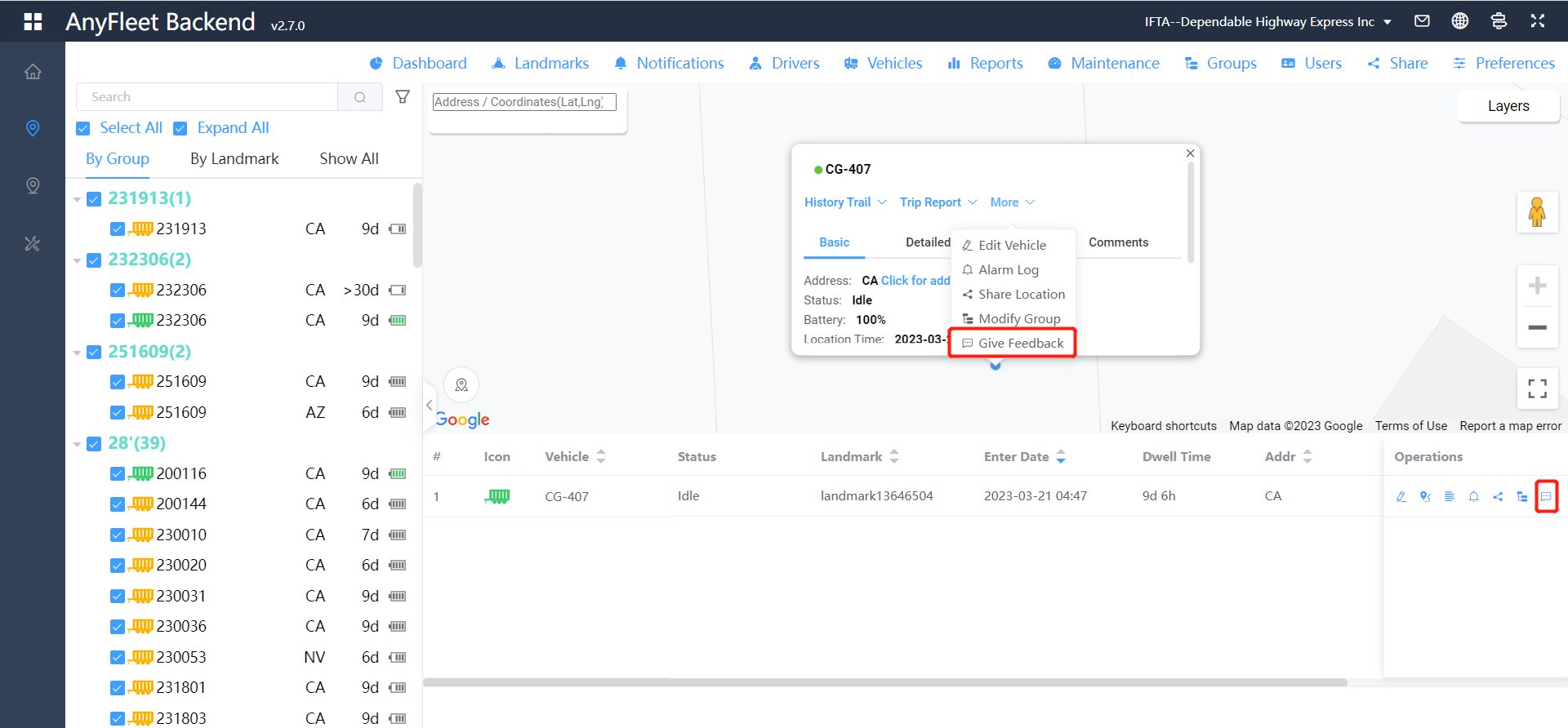This screenshot has height=728, width=1568.
Task: Collapse the 232306(2) group
Action: tap(77, 261)
